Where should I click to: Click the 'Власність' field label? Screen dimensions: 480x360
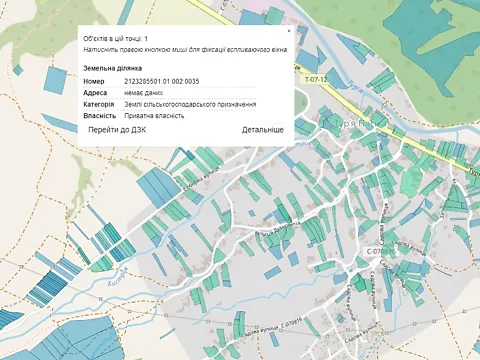(100, 116)
